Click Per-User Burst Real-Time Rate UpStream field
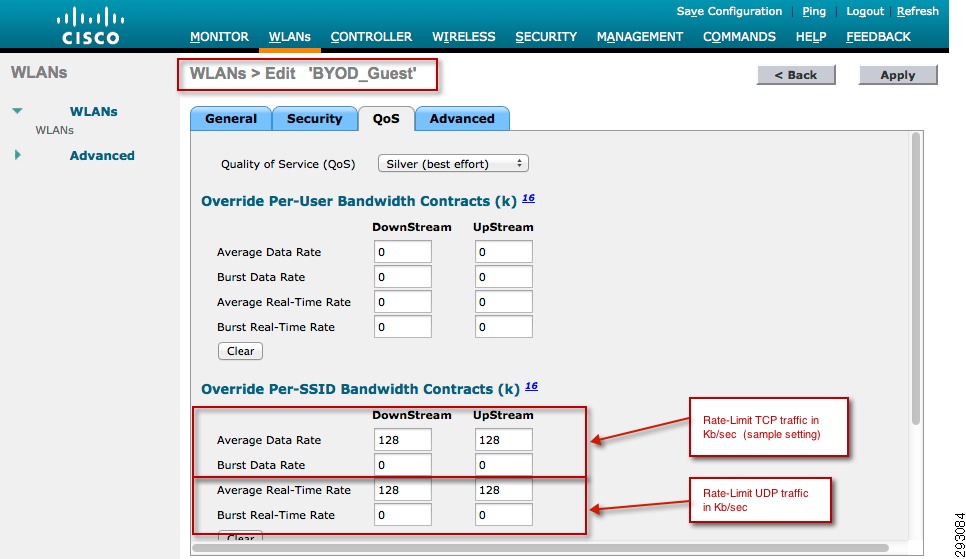 pyautogui.click(x=503, y=327)
